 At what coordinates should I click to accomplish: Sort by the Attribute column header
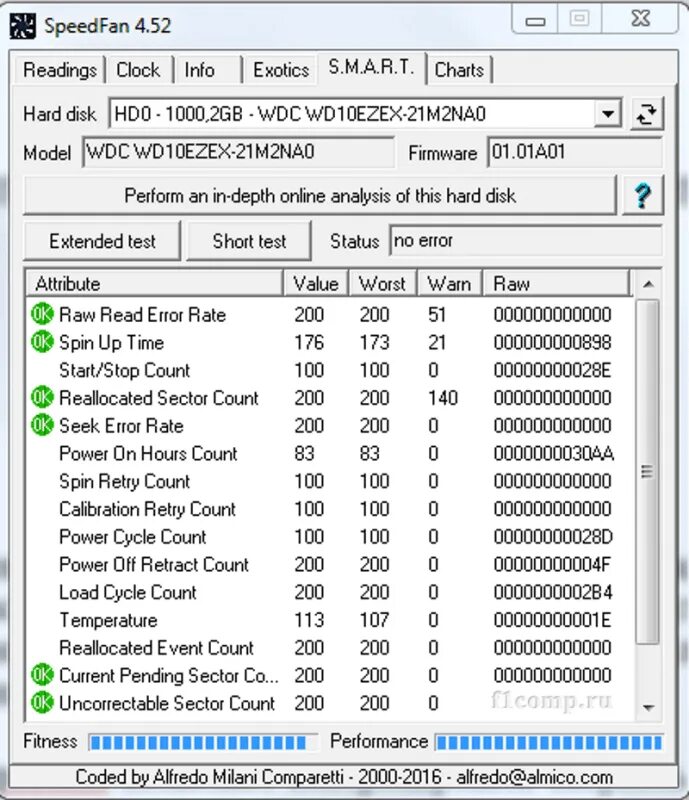click(155, 284)
